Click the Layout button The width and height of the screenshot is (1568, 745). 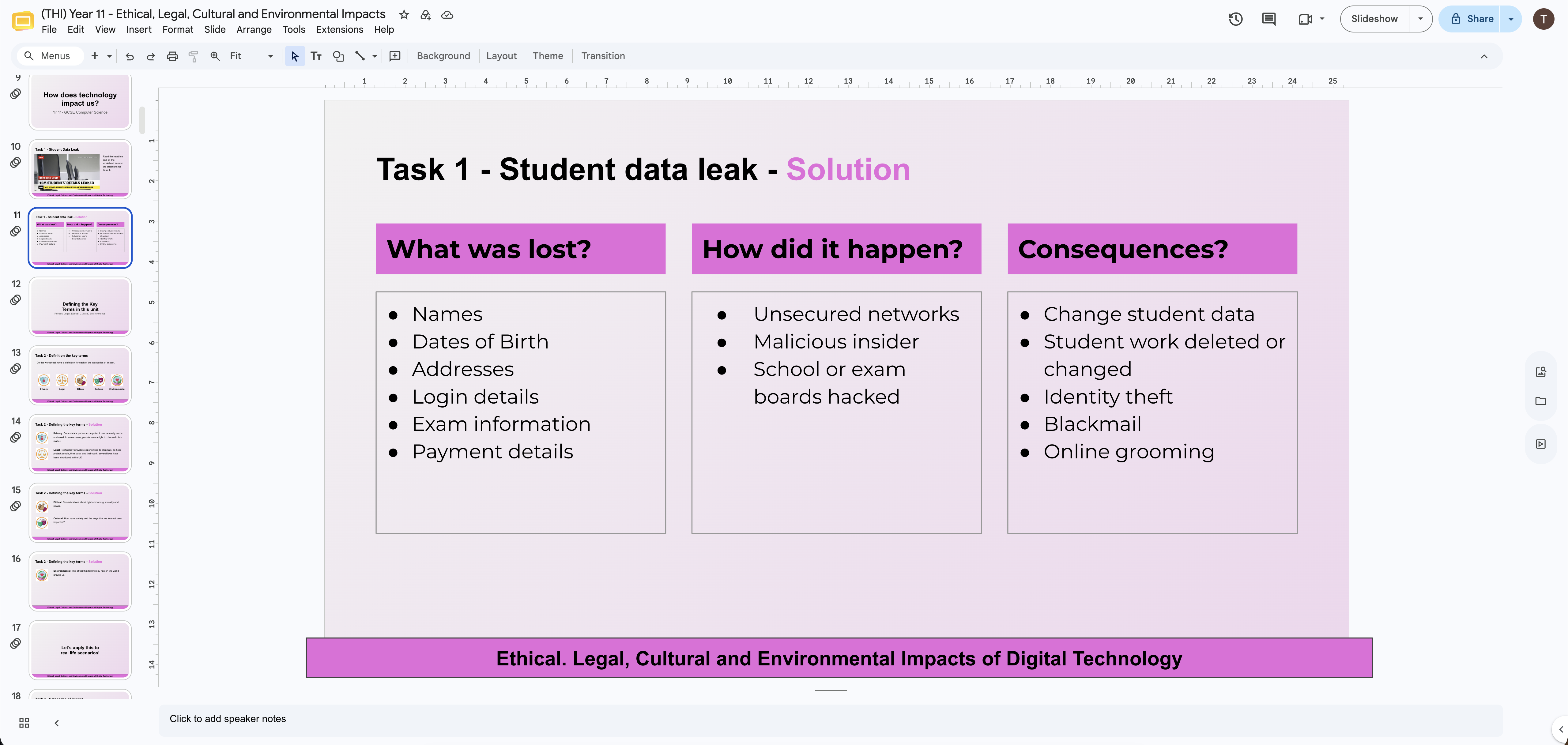(502, 56)
